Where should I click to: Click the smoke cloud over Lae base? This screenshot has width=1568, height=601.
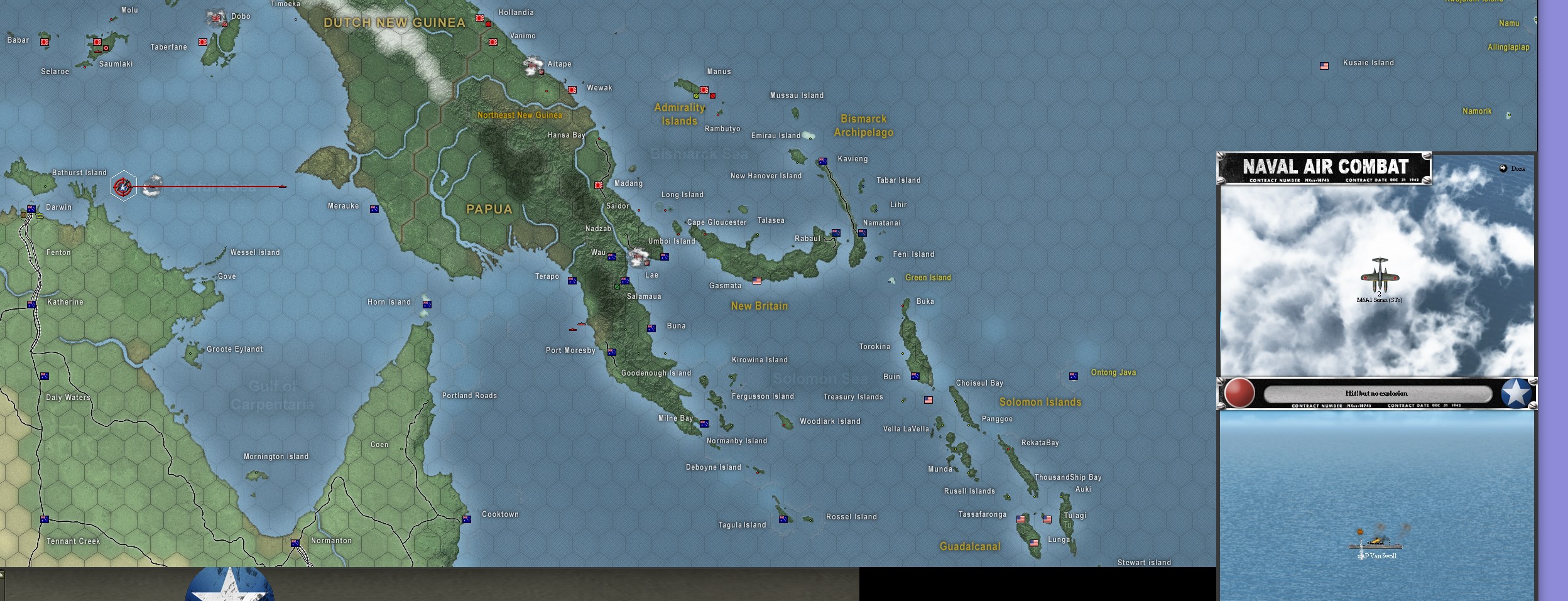(639, 257)
